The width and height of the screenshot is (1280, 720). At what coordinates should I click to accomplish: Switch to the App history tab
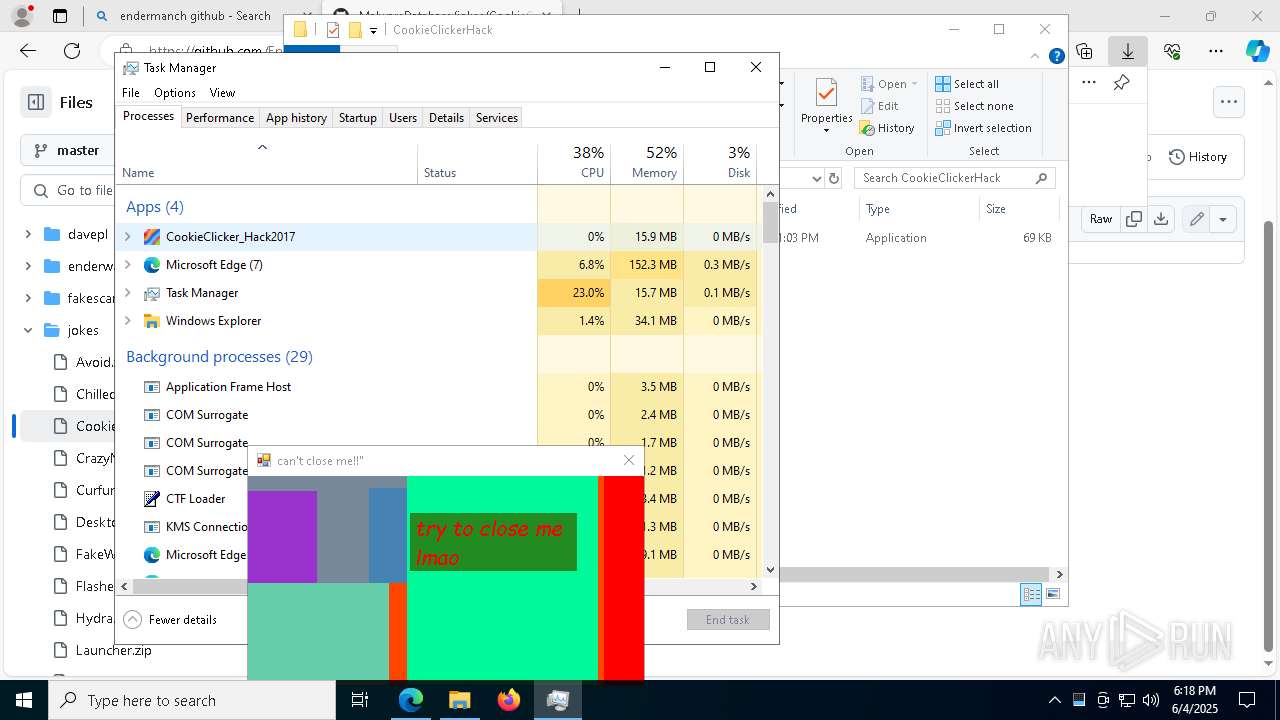[x=296, y=118]
